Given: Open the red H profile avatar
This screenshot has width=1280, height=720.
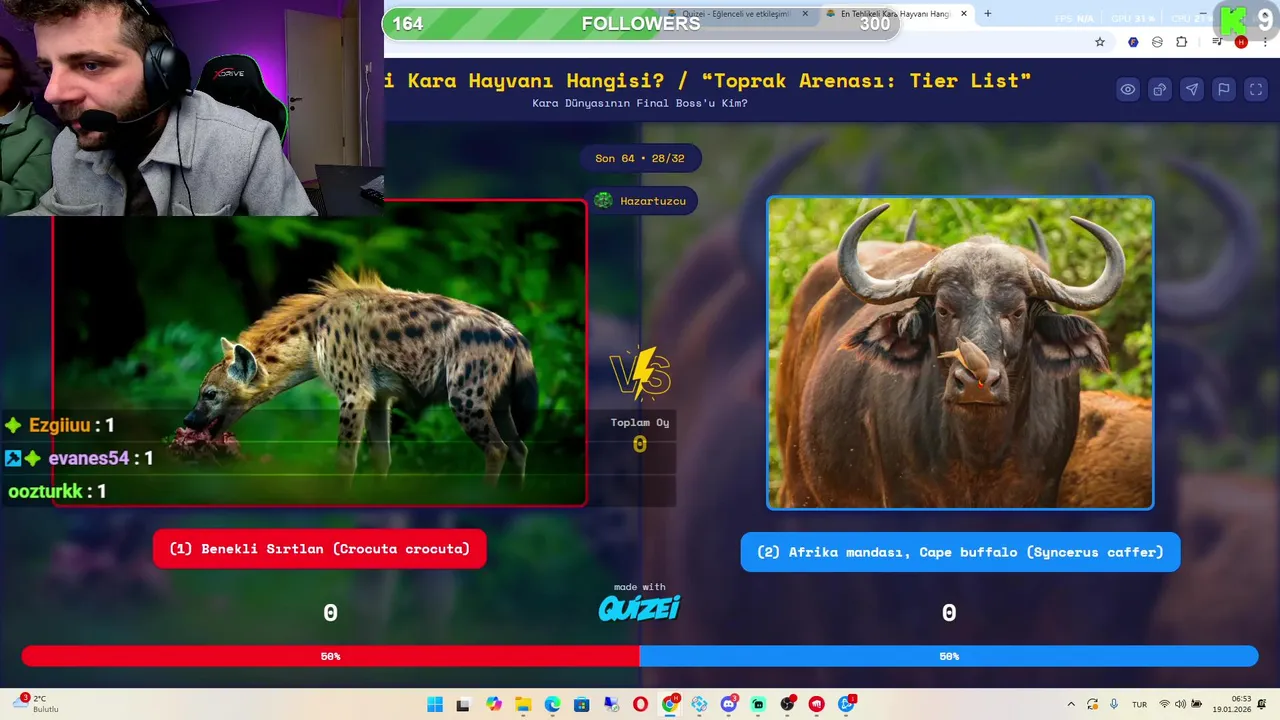Looking at the screenshot, I should tap(1241, 42).
